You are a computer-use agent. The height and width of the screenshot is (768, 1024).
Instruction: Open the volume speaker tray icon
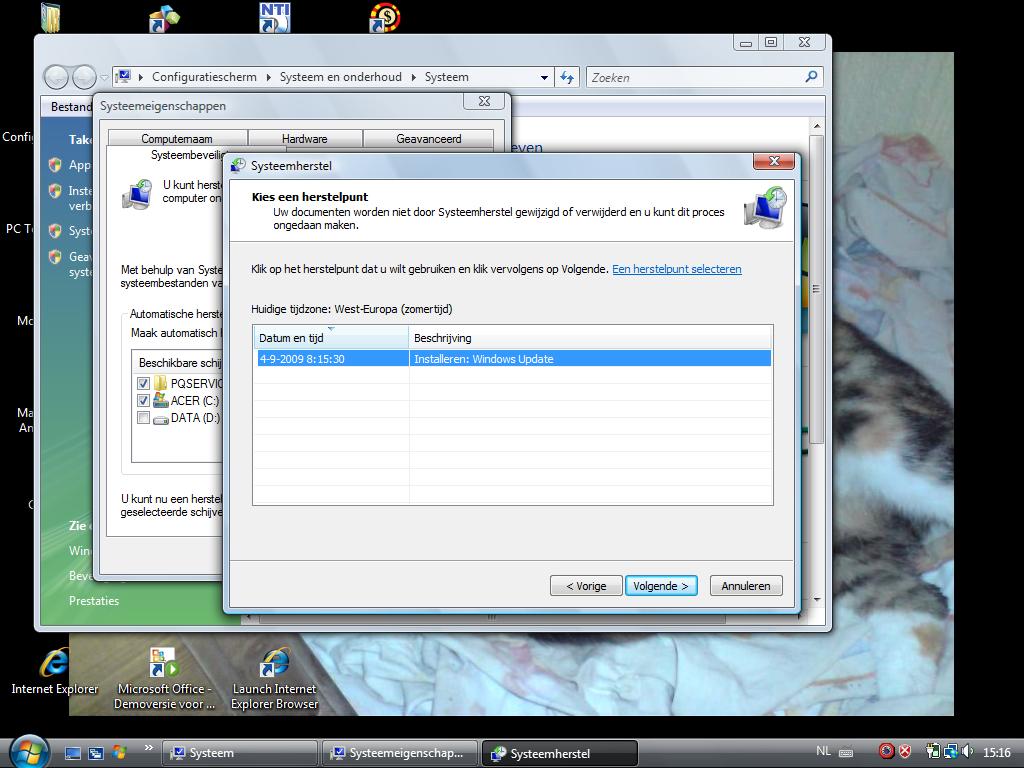point(967,751)
